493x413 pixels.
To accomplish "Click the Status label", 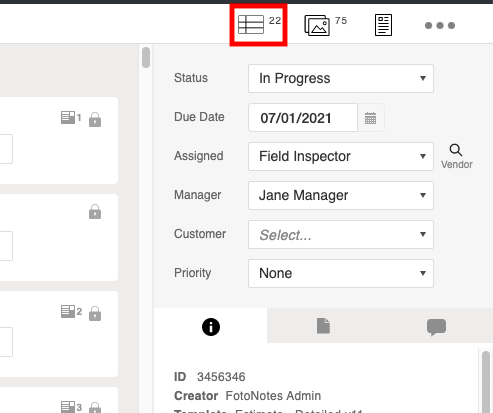I will coord(191,78).
